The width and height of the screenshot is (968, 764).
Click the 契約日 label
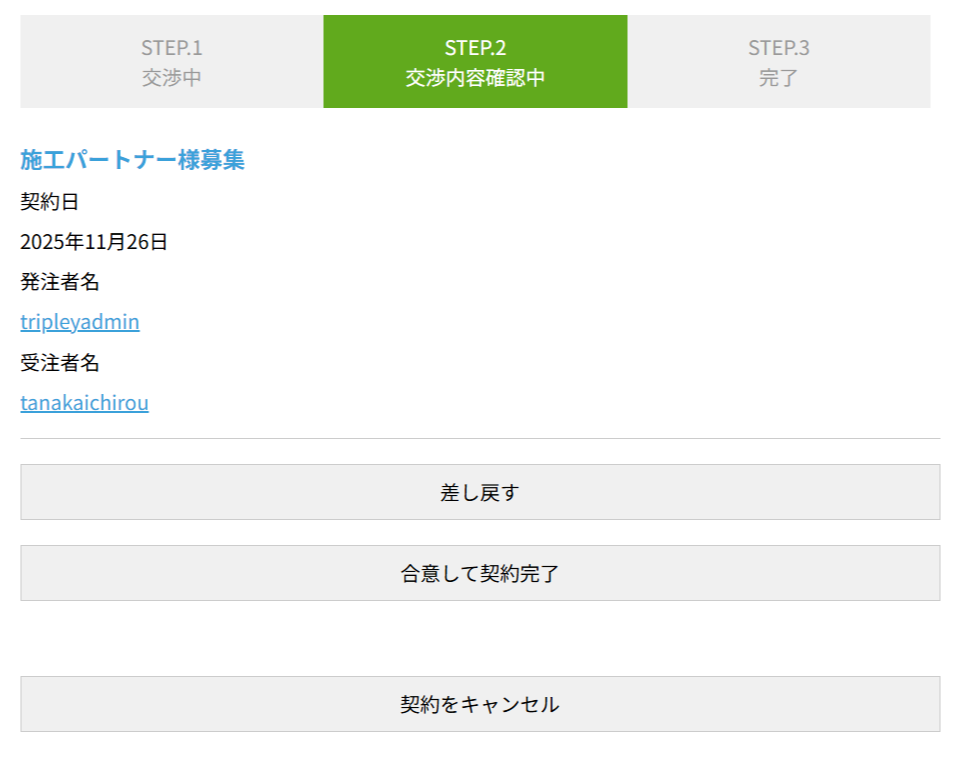(49, 202)
